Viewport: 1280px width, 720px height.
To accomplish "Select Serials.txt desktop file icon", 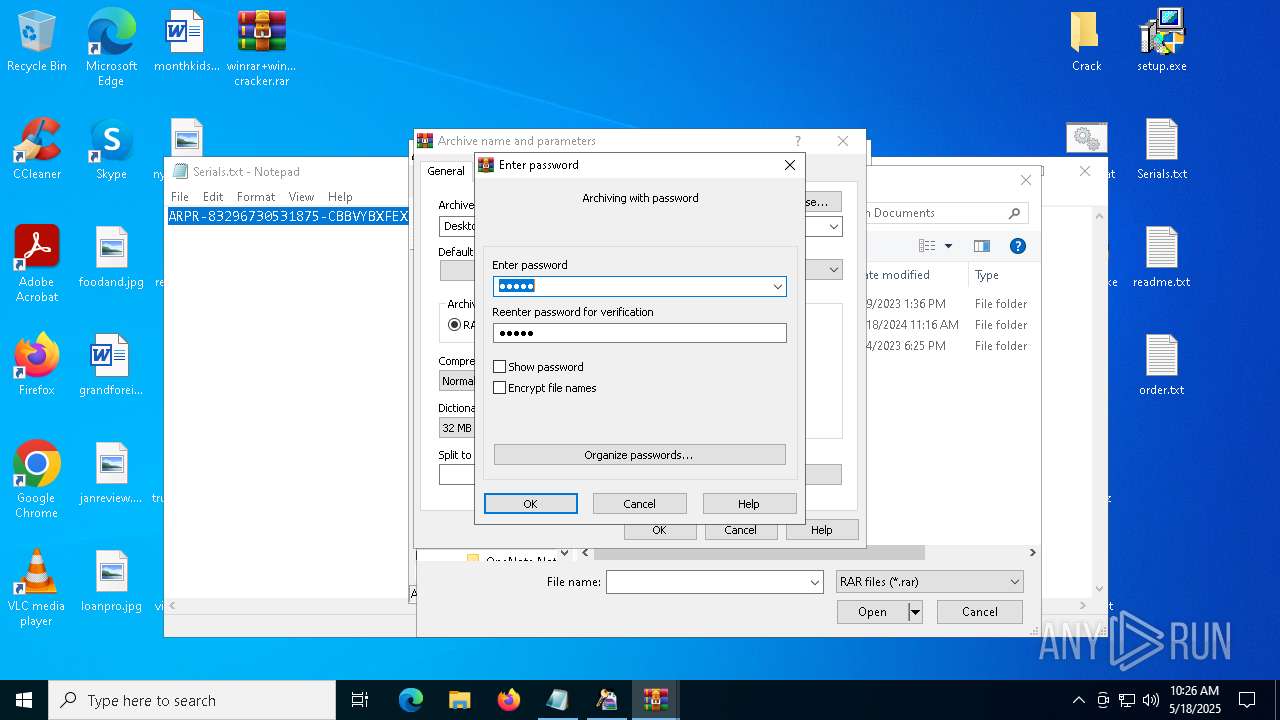I will pos(1161,149).
